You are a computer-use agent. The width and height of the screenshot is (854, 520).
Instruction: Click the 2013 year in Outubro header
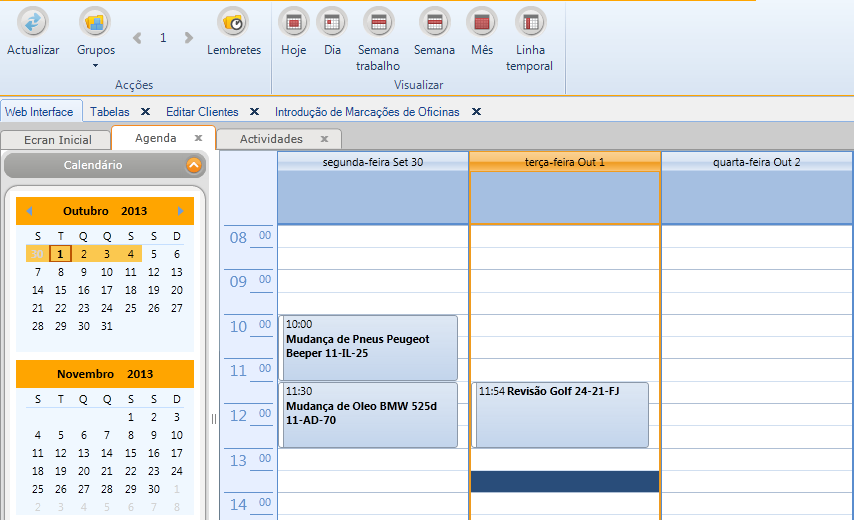(134, 211)
